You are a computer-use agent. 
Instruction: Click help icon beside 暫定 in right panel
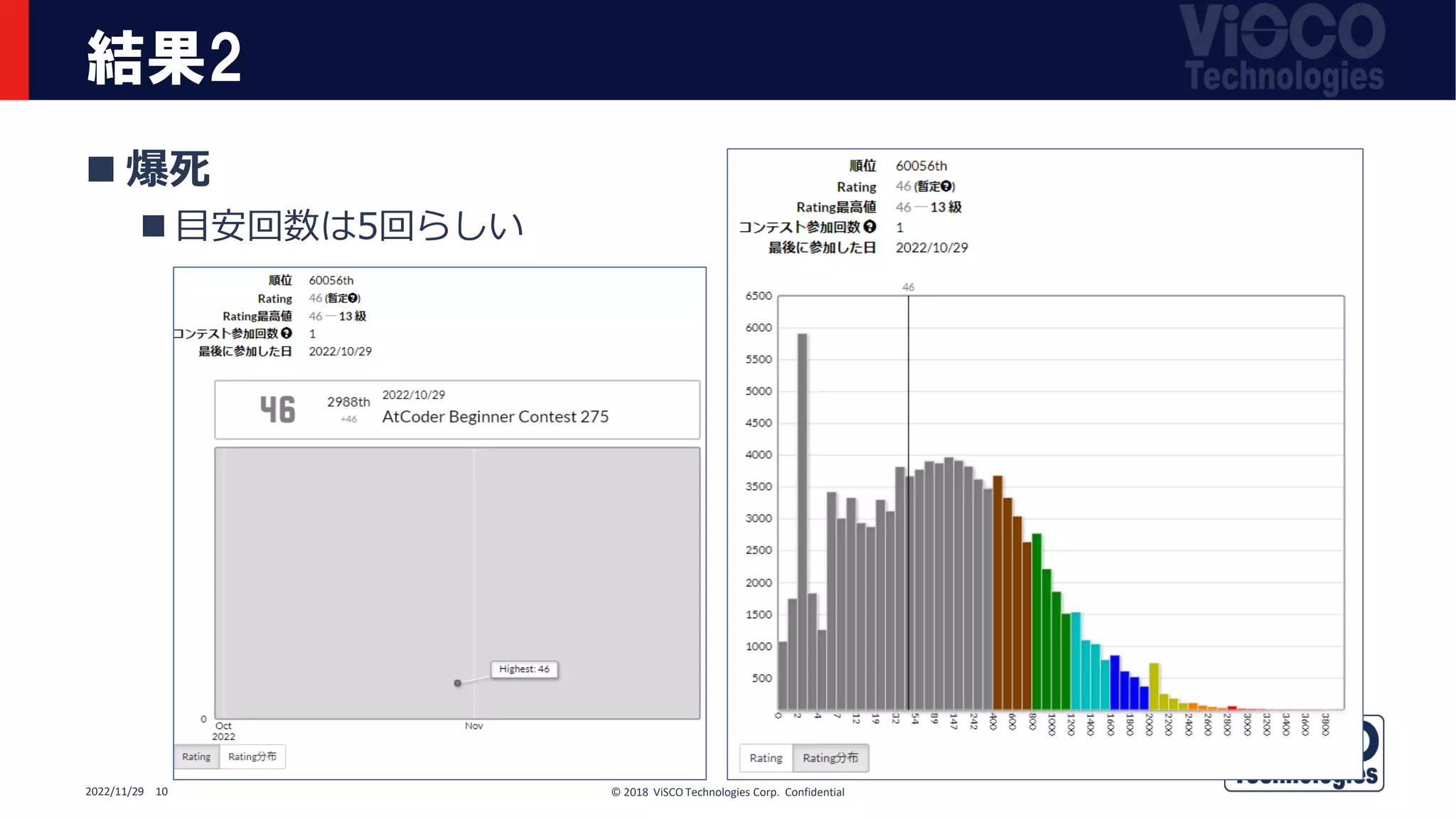946,186
